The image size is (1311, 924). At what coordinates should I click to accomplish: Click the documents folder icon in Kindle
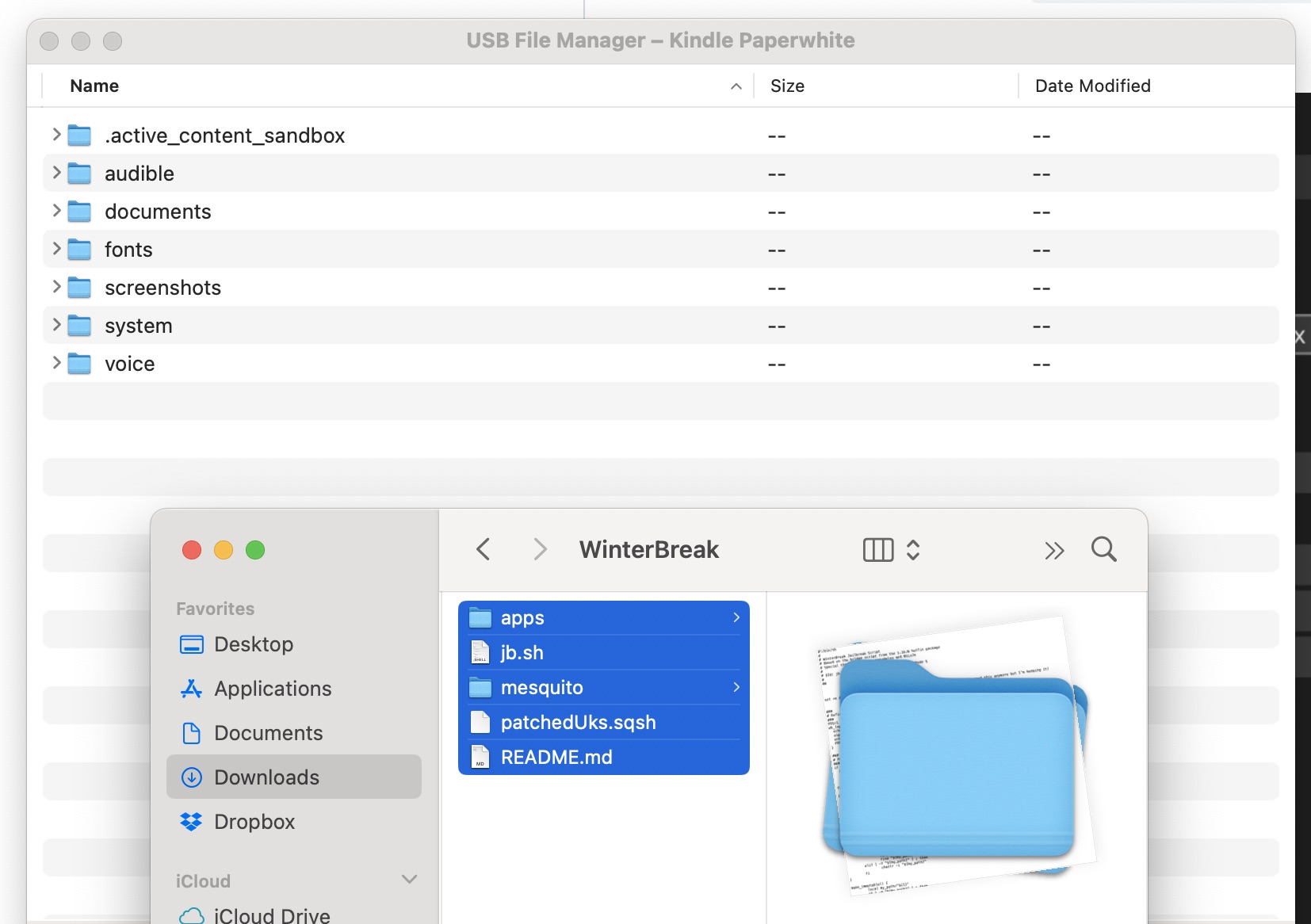point(79,212)
